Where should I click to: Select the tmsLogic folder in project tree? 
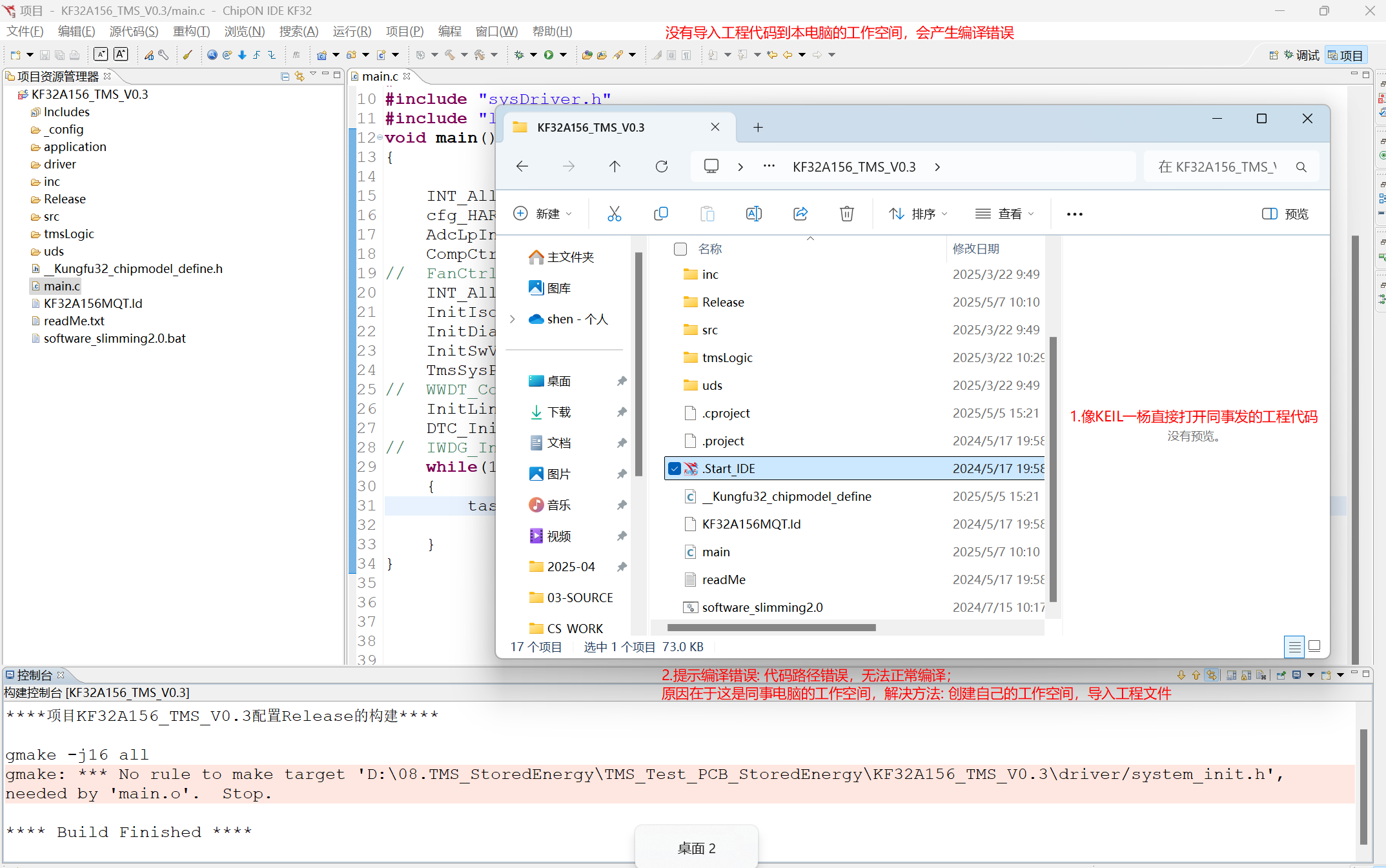tap(68, 234)
